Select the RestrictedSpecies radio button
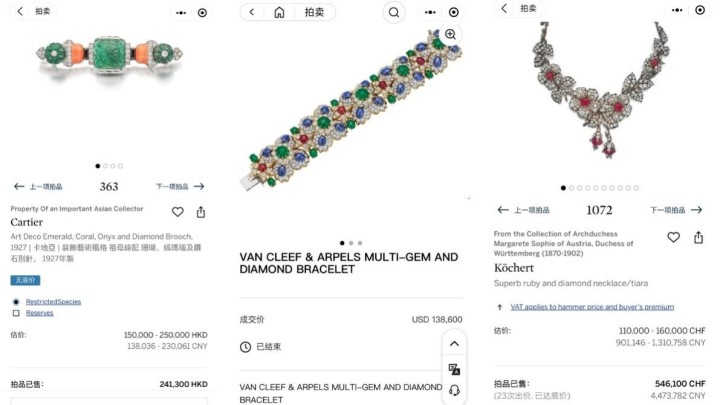This screenshot has width=720, height=405. 16,302
